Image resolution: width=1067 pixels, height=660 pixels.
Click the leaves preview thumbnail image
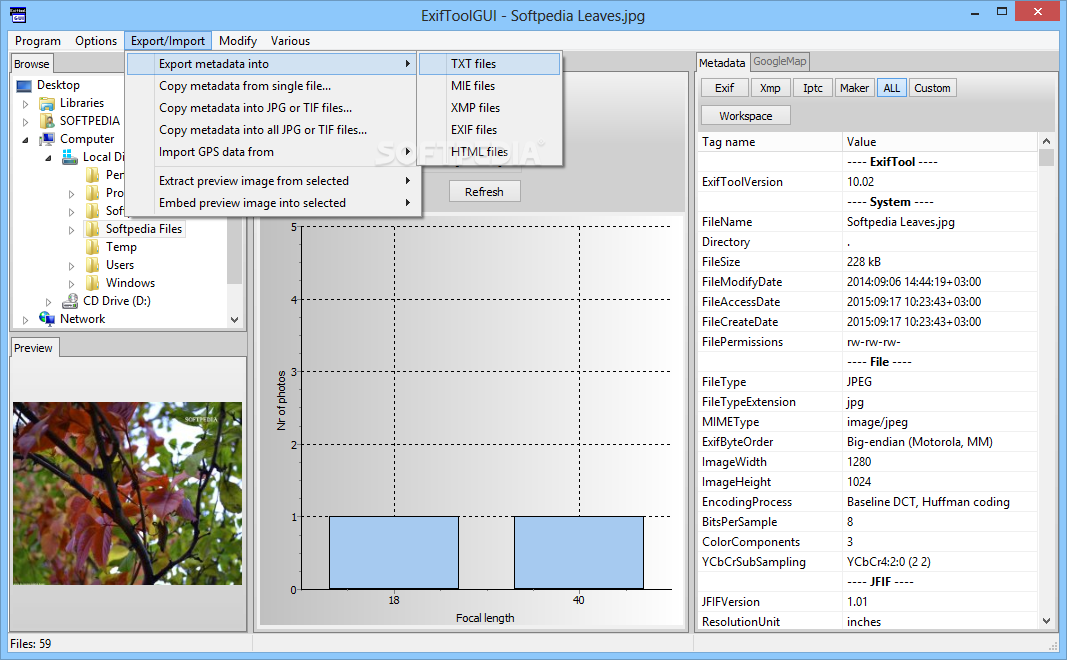(x=127, y=493)
